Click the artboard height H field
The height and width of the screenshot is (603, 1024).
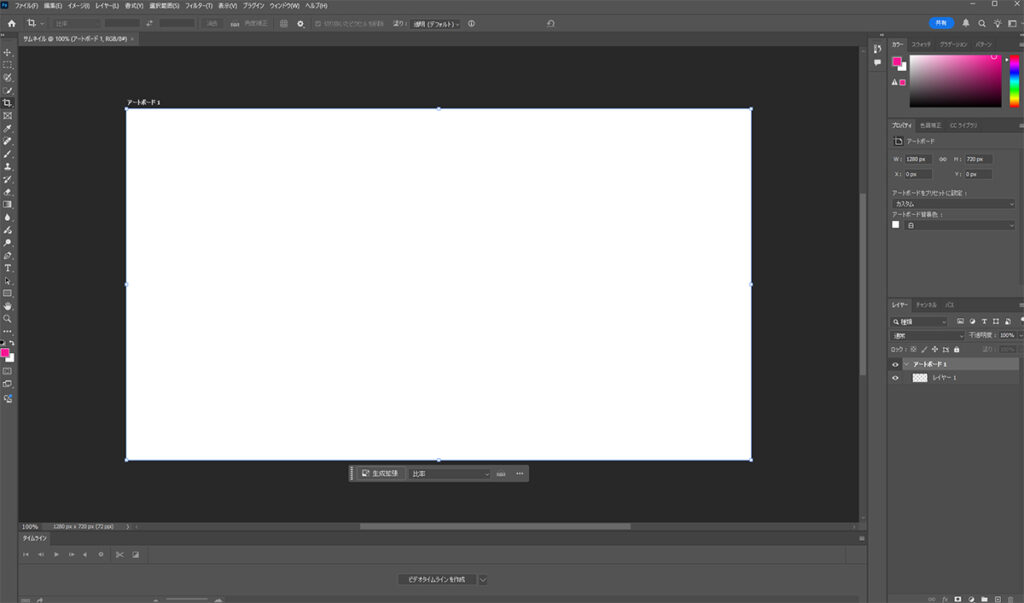(x=979, y=159)
